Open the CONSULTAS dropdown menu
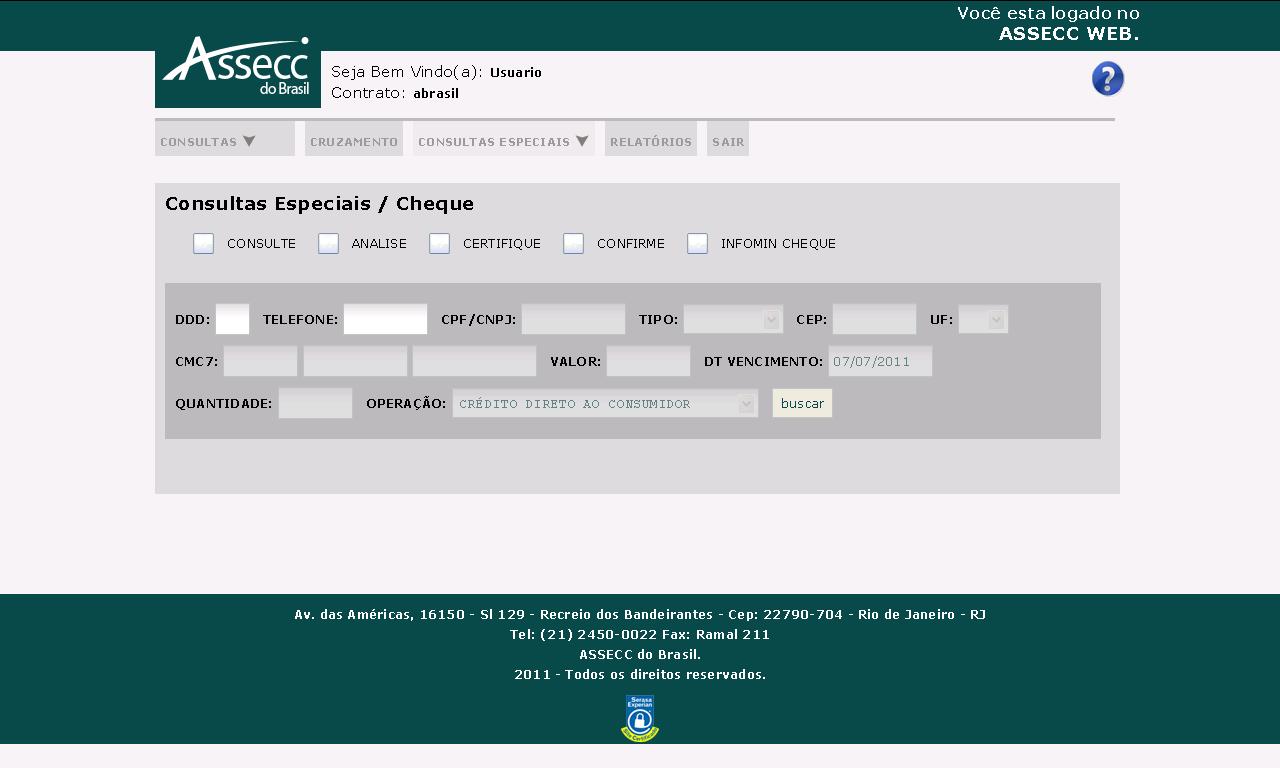Screen dimensions: 1280x768 click(x=225, y=139)
